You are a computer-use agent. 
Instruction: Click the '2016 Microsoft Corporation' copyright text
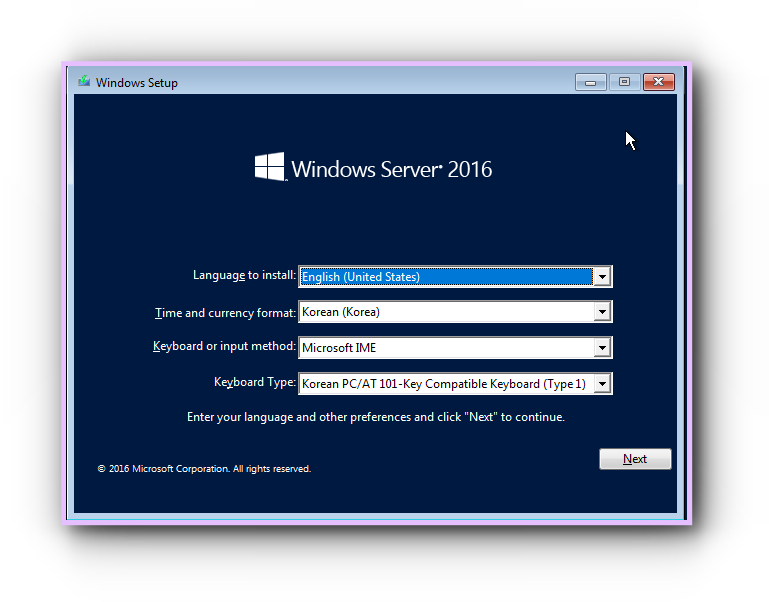pos(204,469)
